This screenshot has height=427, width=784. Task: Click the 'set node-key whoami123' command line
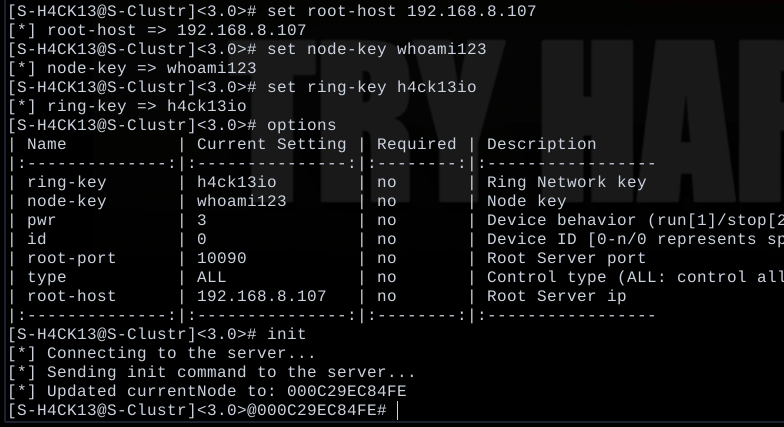click(x=376, y=49)
